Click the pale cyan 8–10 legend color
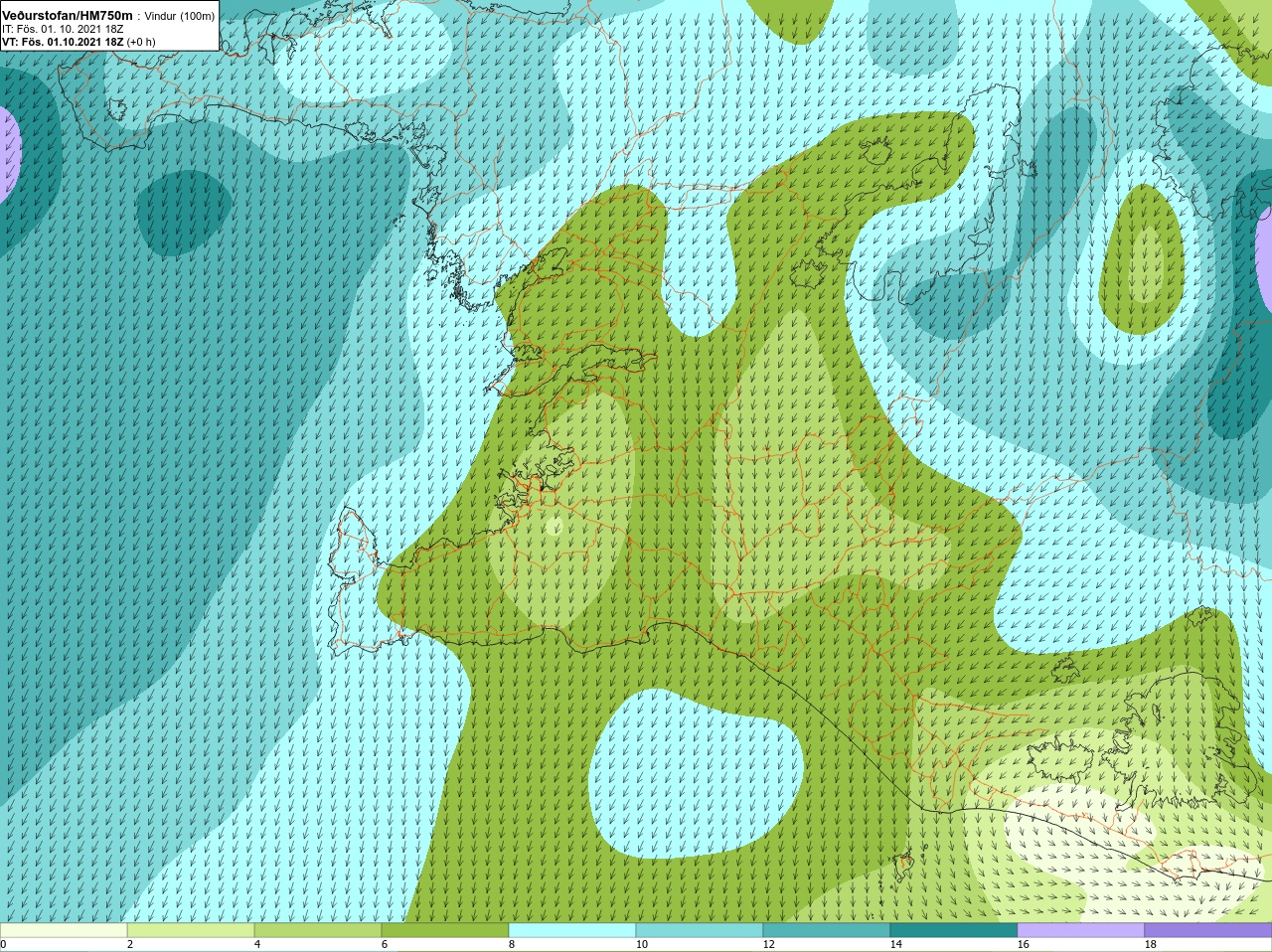 (x=572, y=930)
